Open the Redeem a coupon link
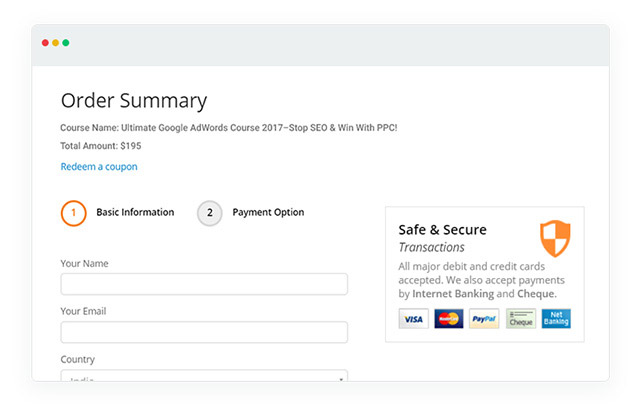The height and width of the screenshot is (410, 640). pyautogui.click(x=99, y=166)
